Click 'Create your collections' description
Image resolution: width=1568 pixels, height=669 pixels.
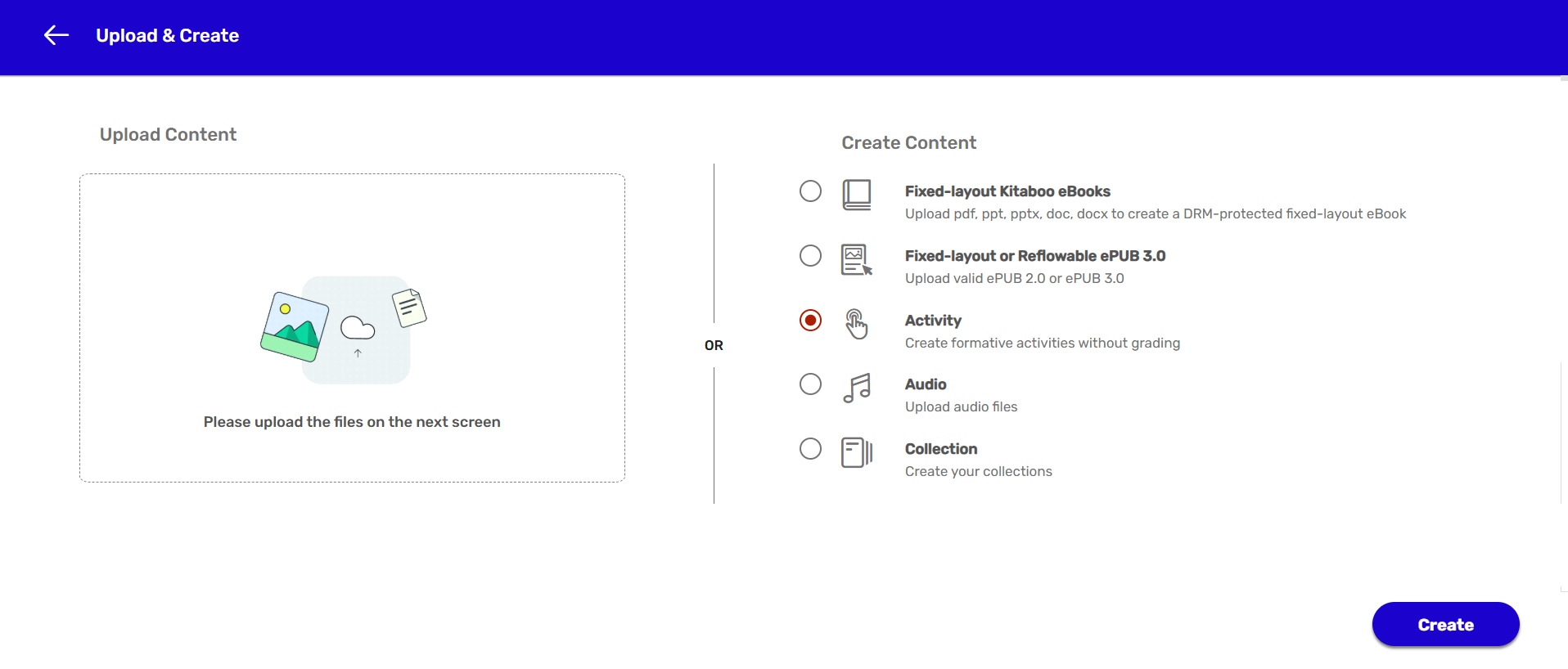click(x=979, y=471)
